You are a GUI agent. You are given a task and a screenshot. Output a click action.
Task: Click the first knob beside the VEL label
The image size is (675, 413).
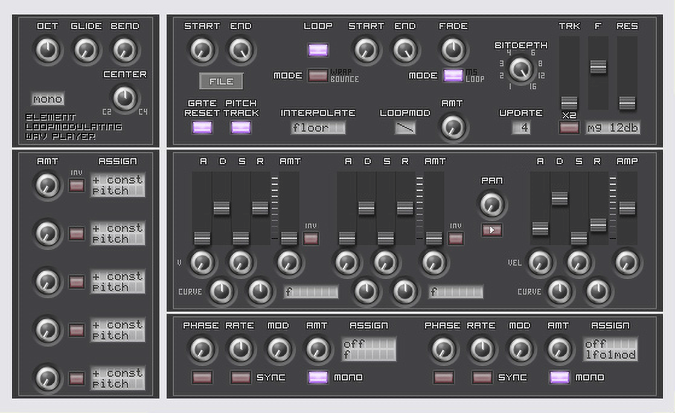click(540, 262)
